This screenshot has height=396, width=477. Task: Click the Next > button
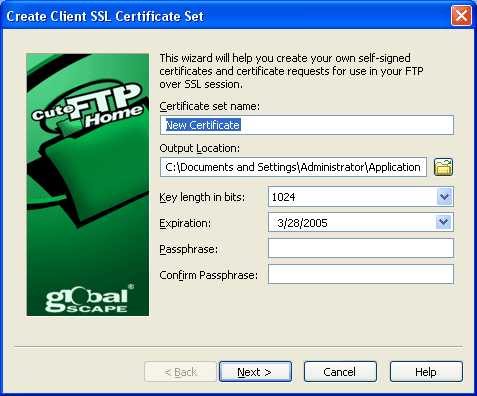tap(255, 372)
